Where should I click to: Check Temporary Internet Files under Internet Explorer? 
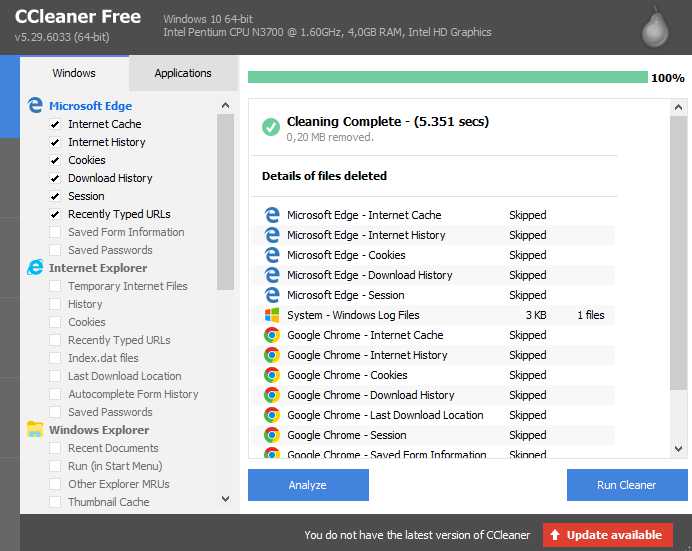tap(55, 286)
